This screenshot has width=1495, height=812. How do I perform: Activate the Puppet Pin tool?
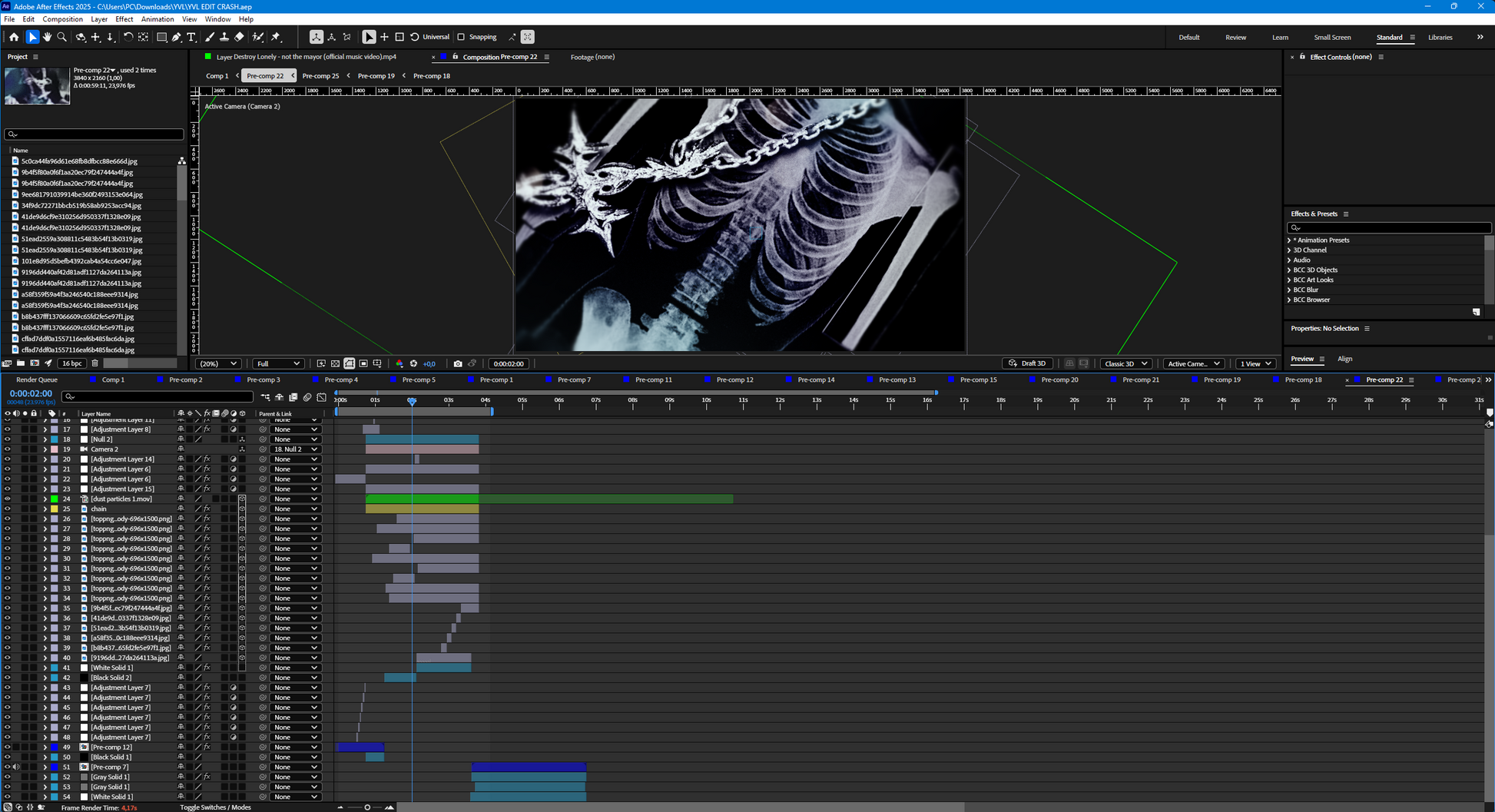point(275,36)
